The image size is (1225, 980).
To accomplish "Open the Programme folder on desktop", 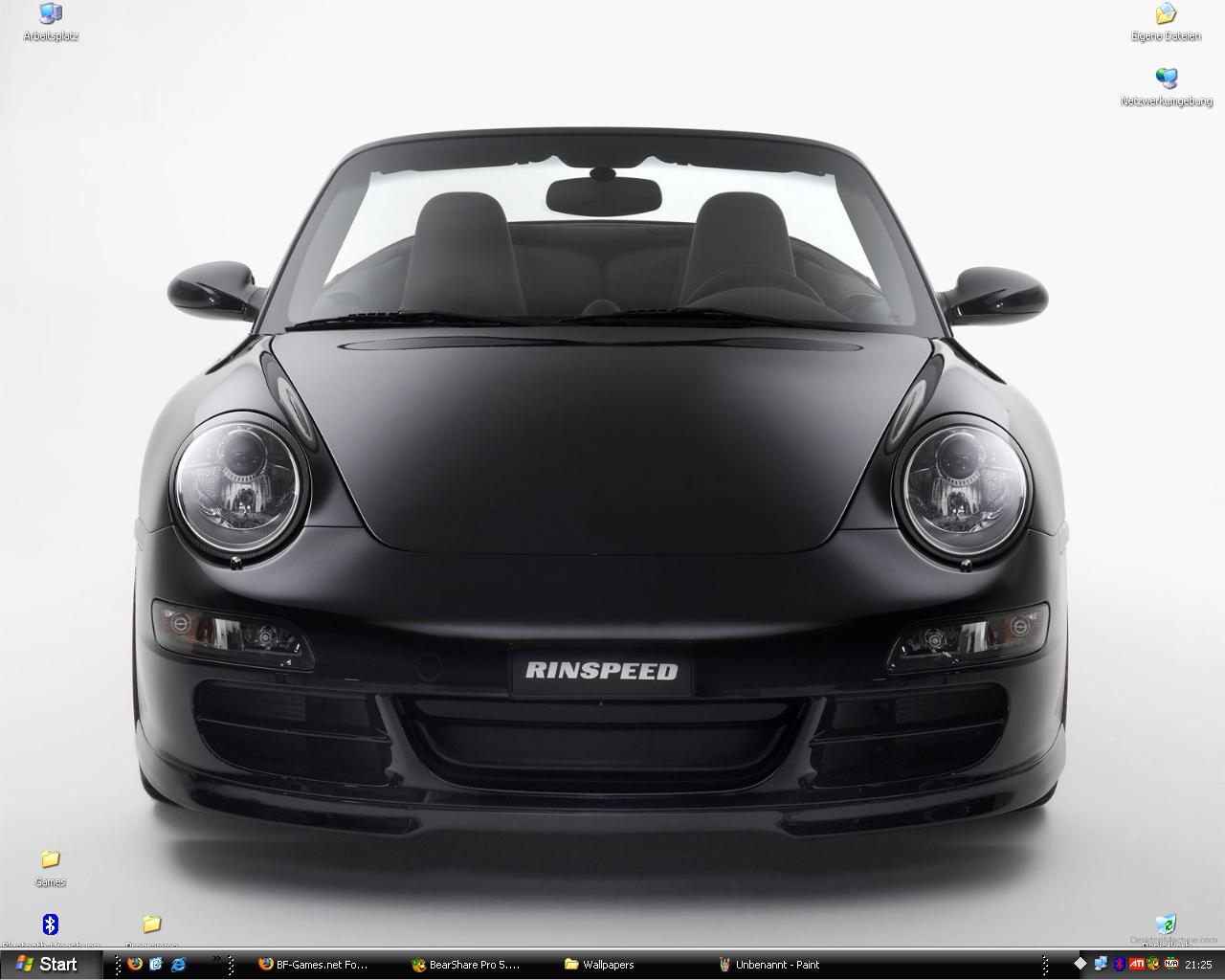I will tap(151, 930).
